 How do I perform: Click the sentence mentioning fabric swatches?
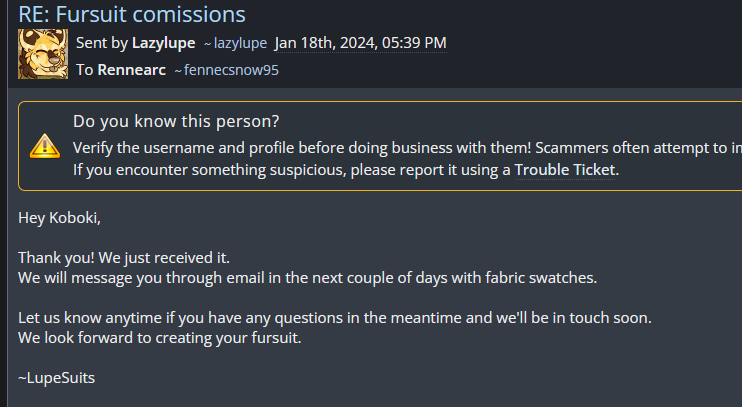pyautogui.click(x=307, y=277)
